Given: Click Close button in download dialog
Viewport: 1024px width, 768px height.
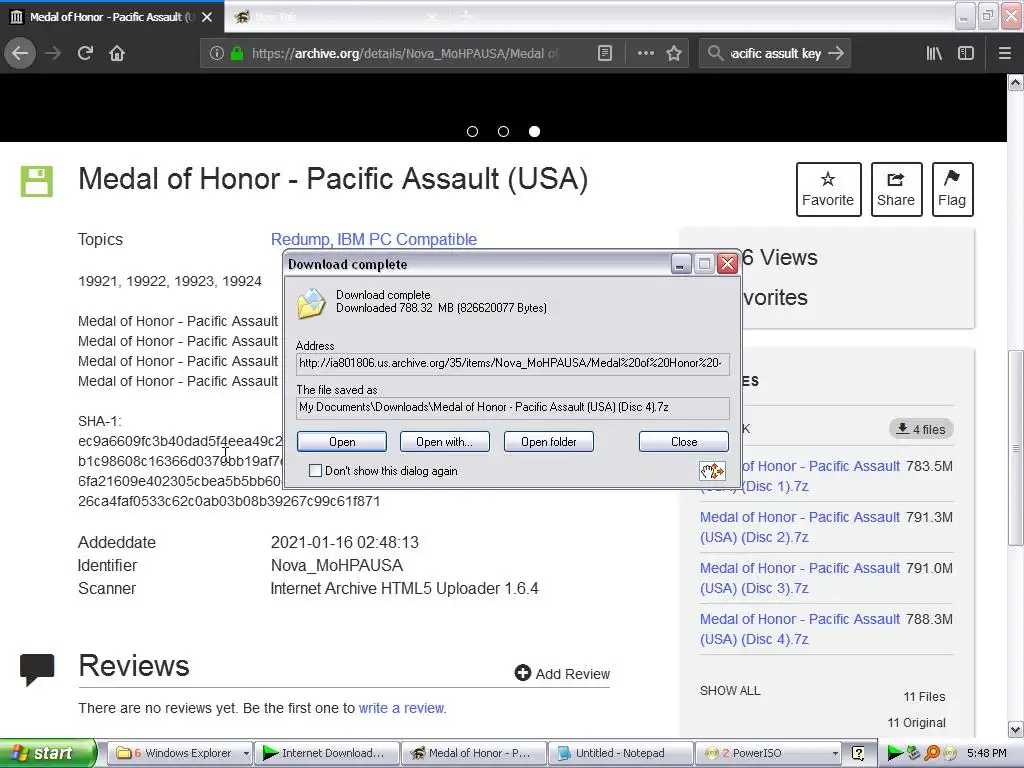Looking at the screenshot, I should [x=684, y=442].
